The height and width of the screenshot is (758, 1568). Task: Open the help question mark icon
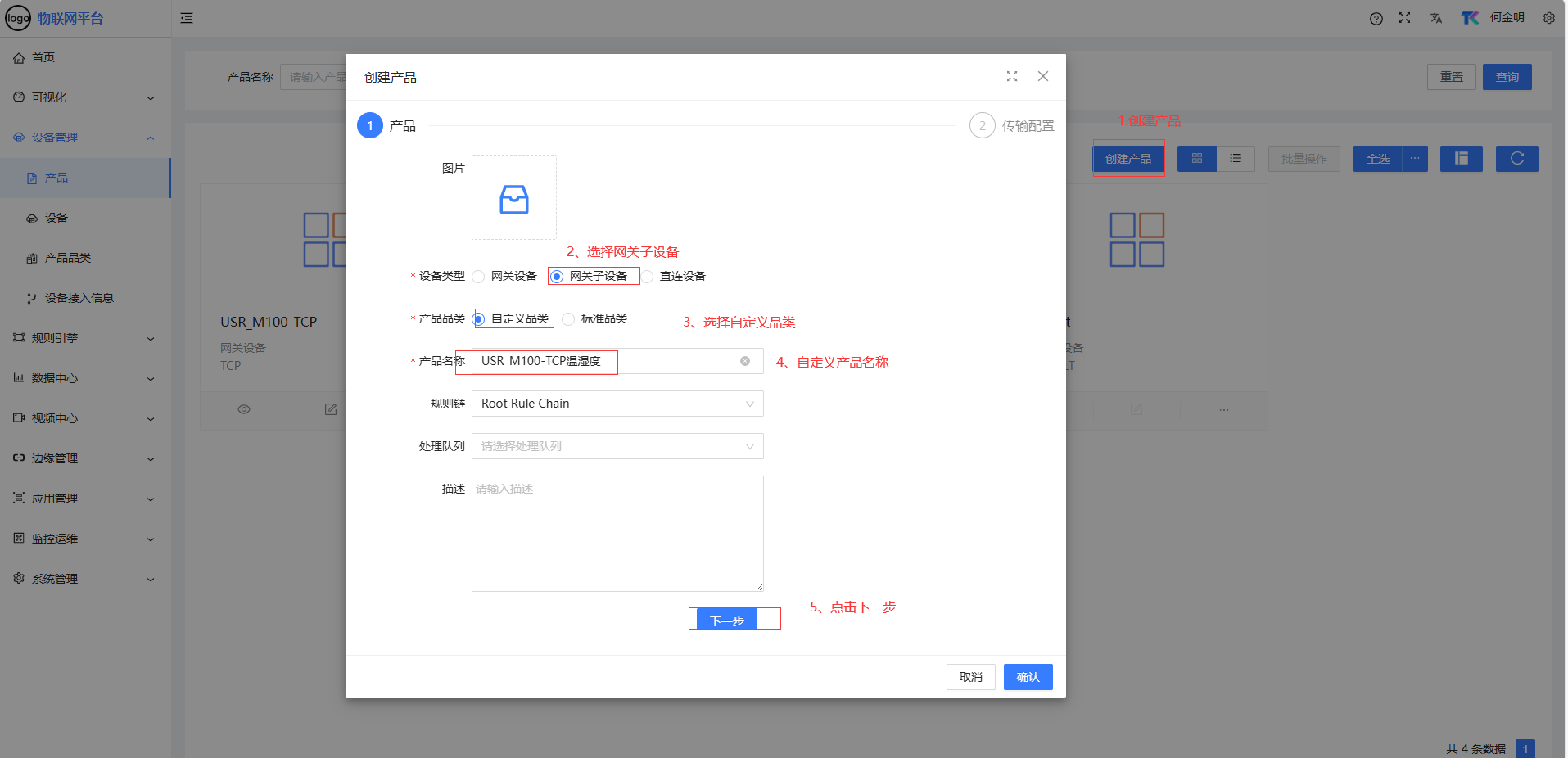point(1376,19)
